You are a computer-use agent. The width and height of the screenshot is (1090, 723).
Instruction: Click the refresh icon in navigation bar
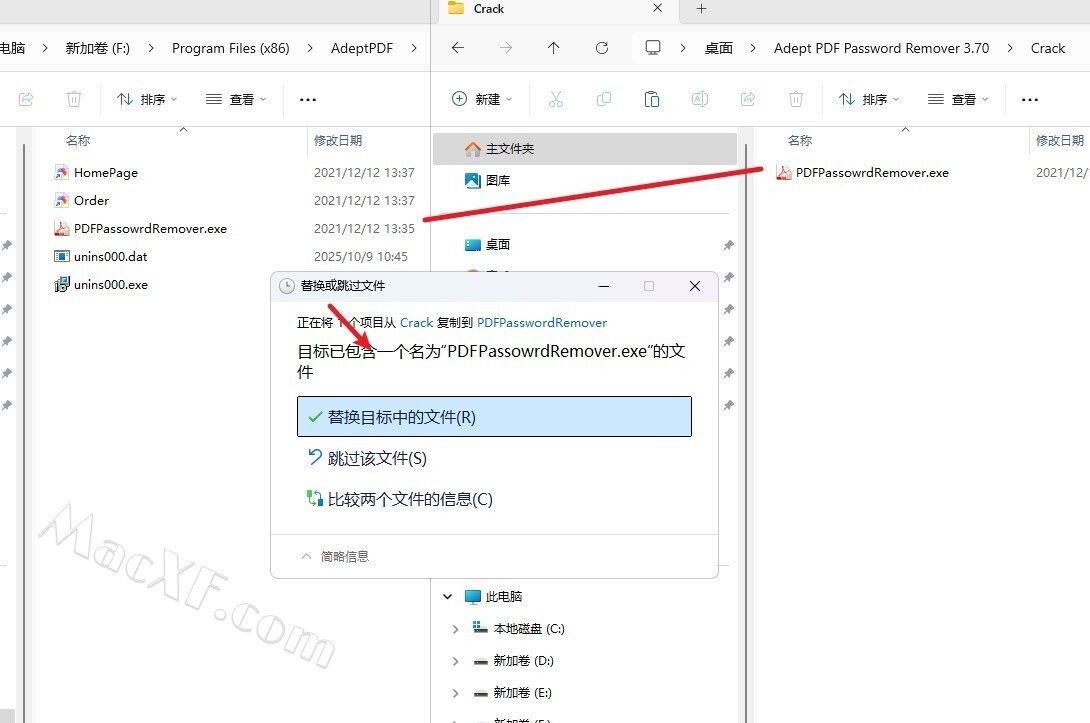pos(602,48)
